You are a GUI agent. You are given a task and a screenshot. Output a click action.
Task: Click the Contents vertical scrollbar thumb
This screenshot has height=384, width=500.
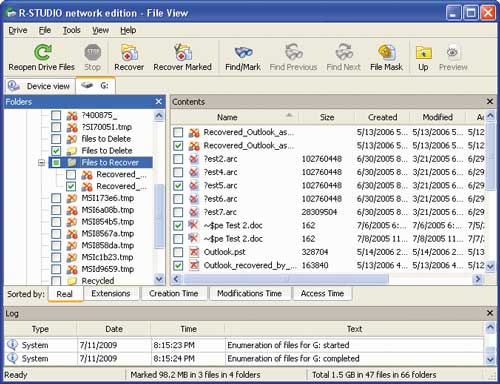tap(490, 156)
